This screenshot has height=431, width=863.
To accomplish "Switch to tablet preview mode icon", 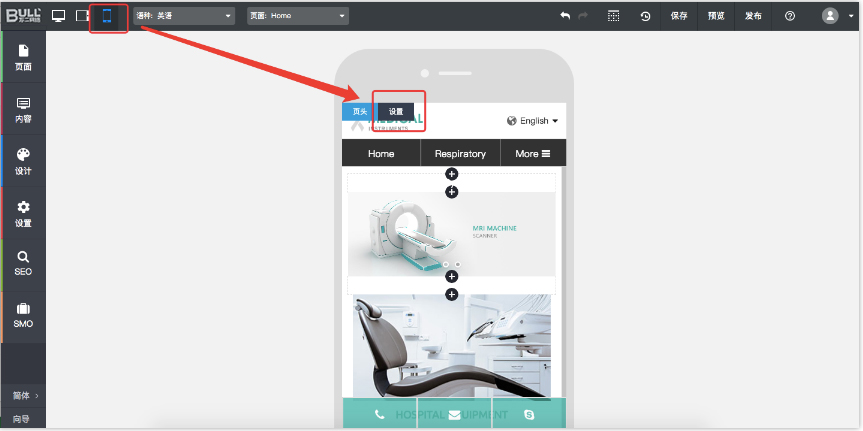I will 82,16.
